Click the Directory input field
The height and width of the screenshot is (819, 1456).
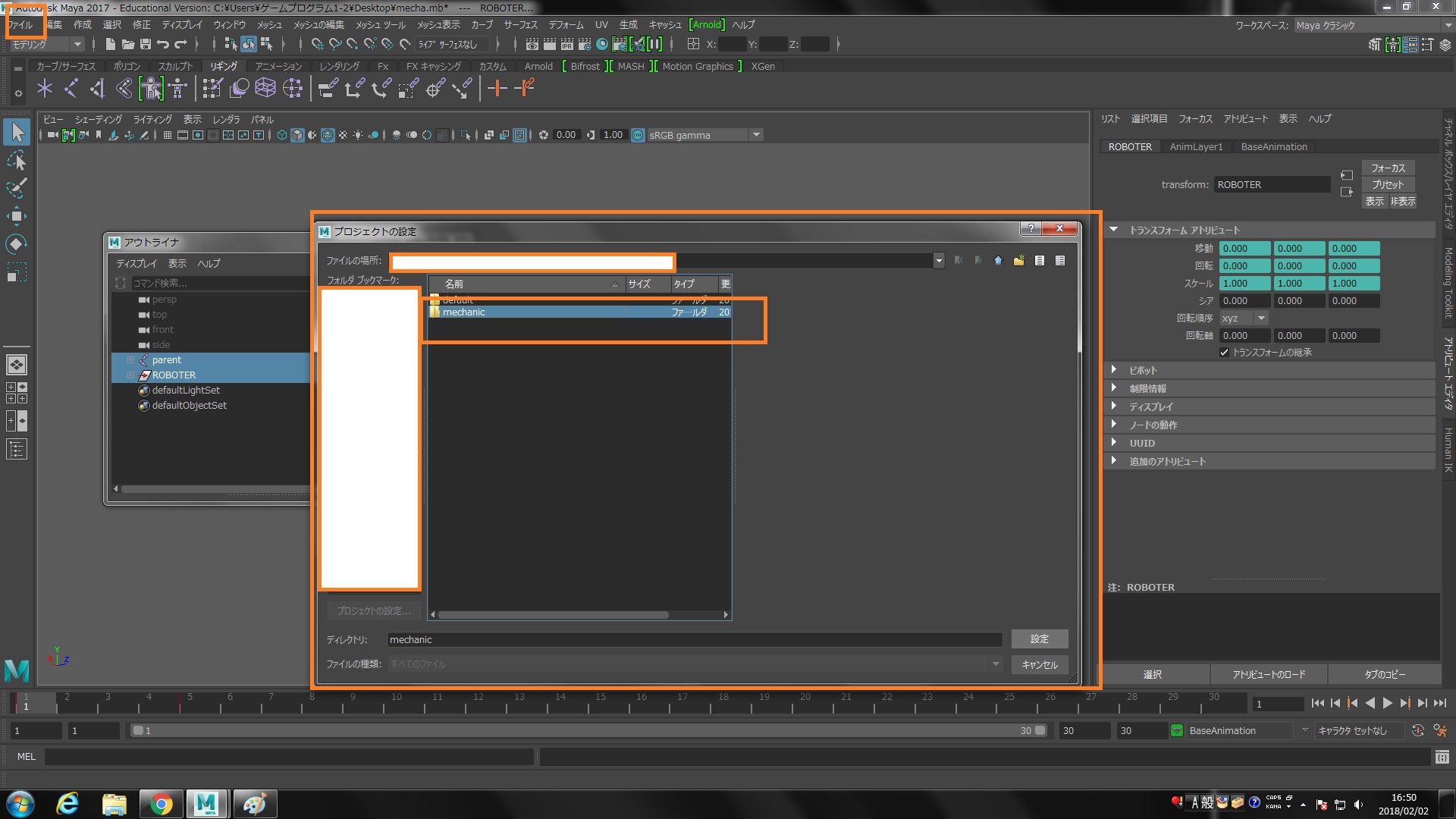pos(694,640)
